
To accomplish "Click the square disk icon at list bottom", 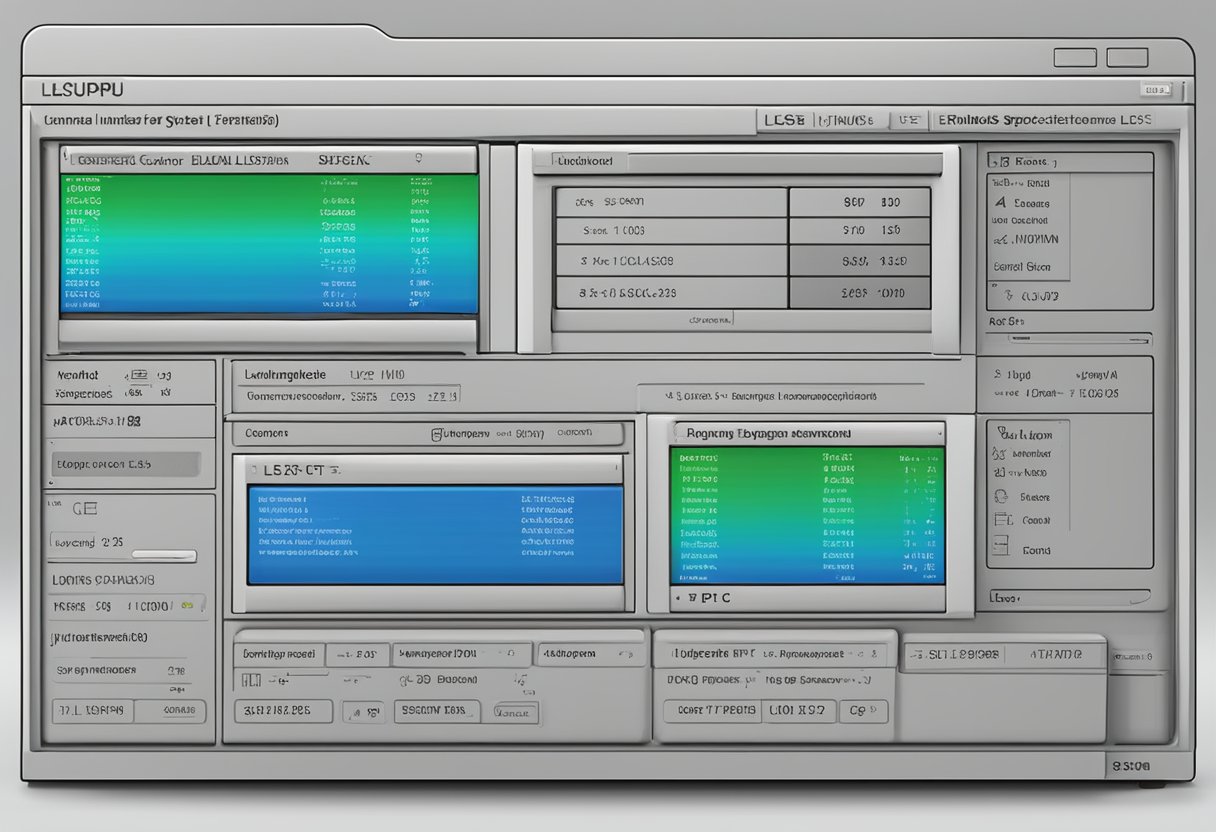I will coord(999,547).
